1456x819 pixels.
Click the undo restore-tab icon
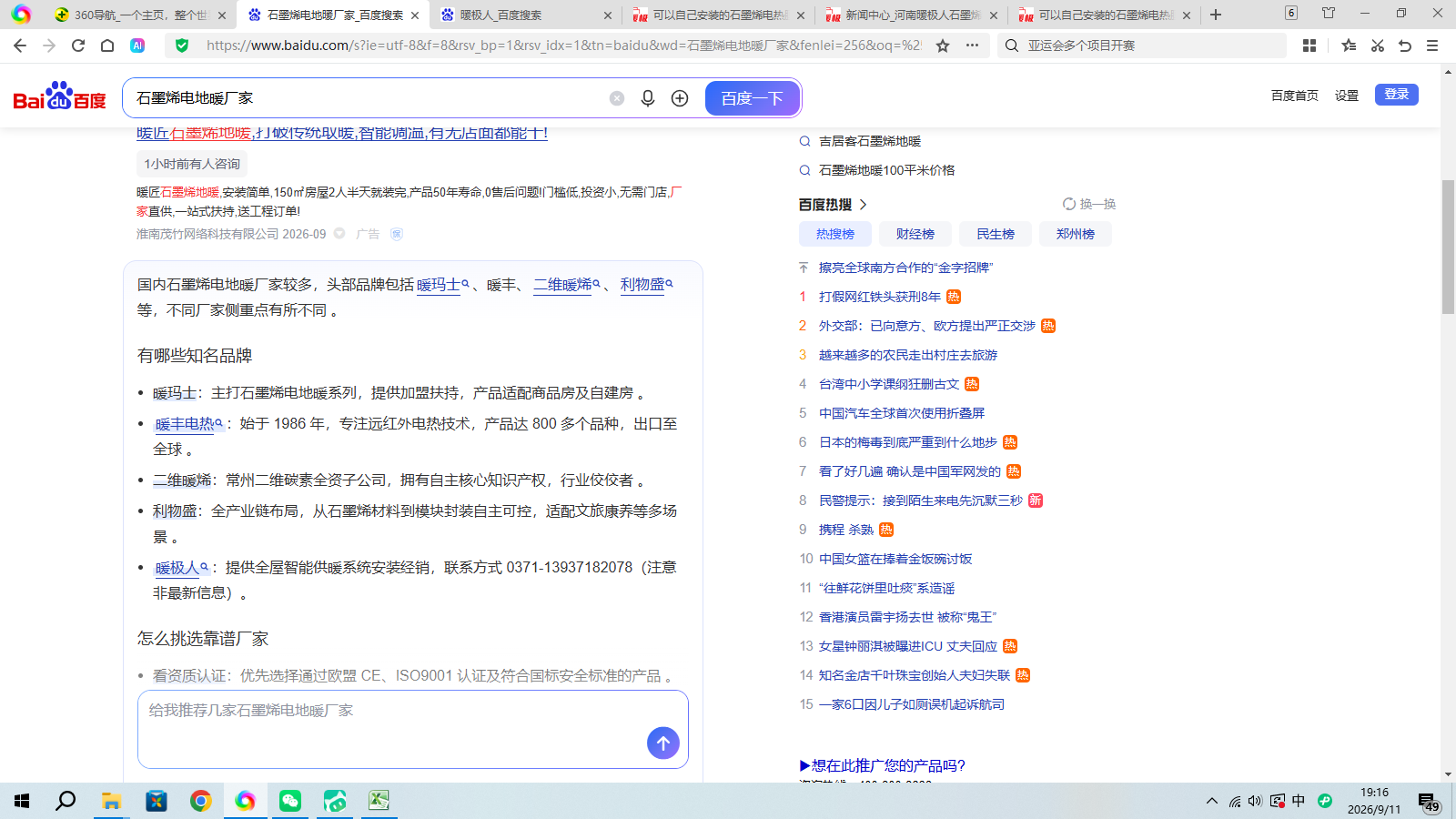pos(1405,45)
